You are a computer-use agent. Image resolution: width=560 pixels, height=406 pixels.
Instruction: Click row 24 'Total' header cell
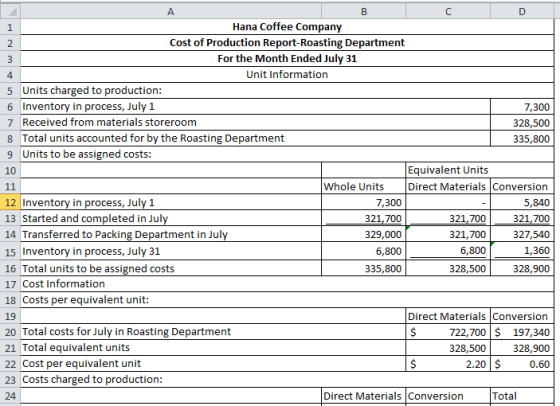[x=522, y=396]
